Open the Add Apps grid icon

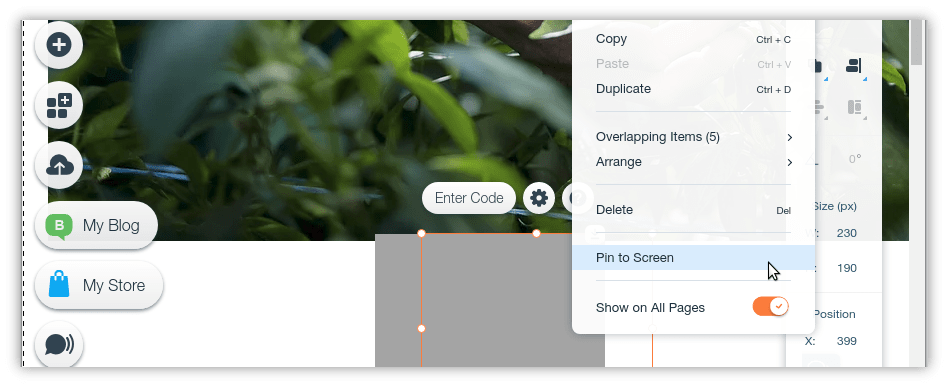[59, 105]
